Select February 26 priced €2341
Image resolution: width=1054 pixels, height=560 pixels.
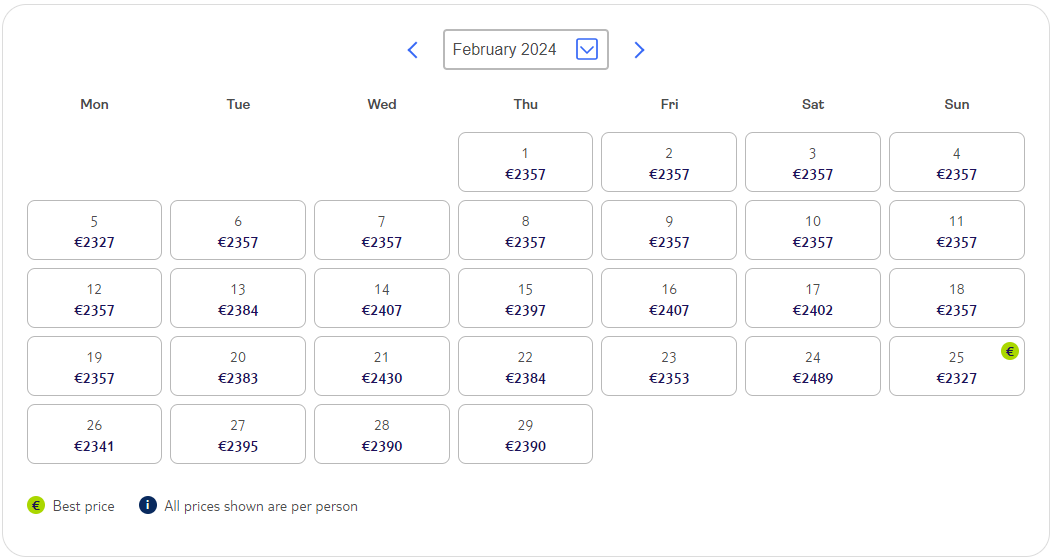94,434
